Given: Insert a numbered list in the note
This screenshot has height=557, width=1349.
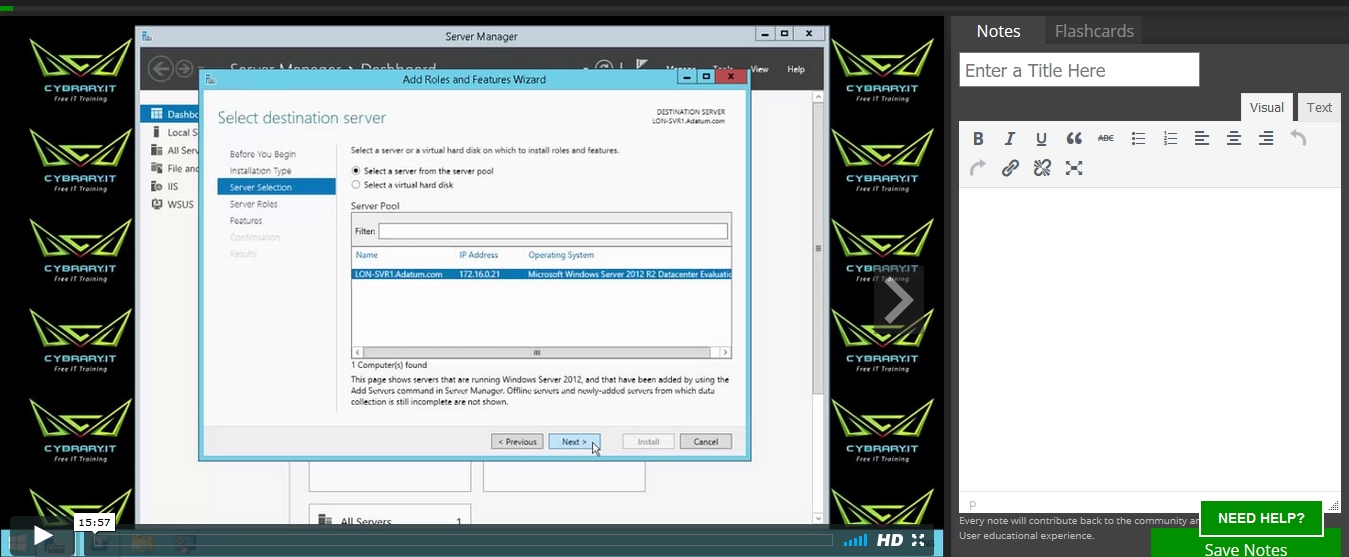Looking at the screenshot, I should [x=1170, y=139].
